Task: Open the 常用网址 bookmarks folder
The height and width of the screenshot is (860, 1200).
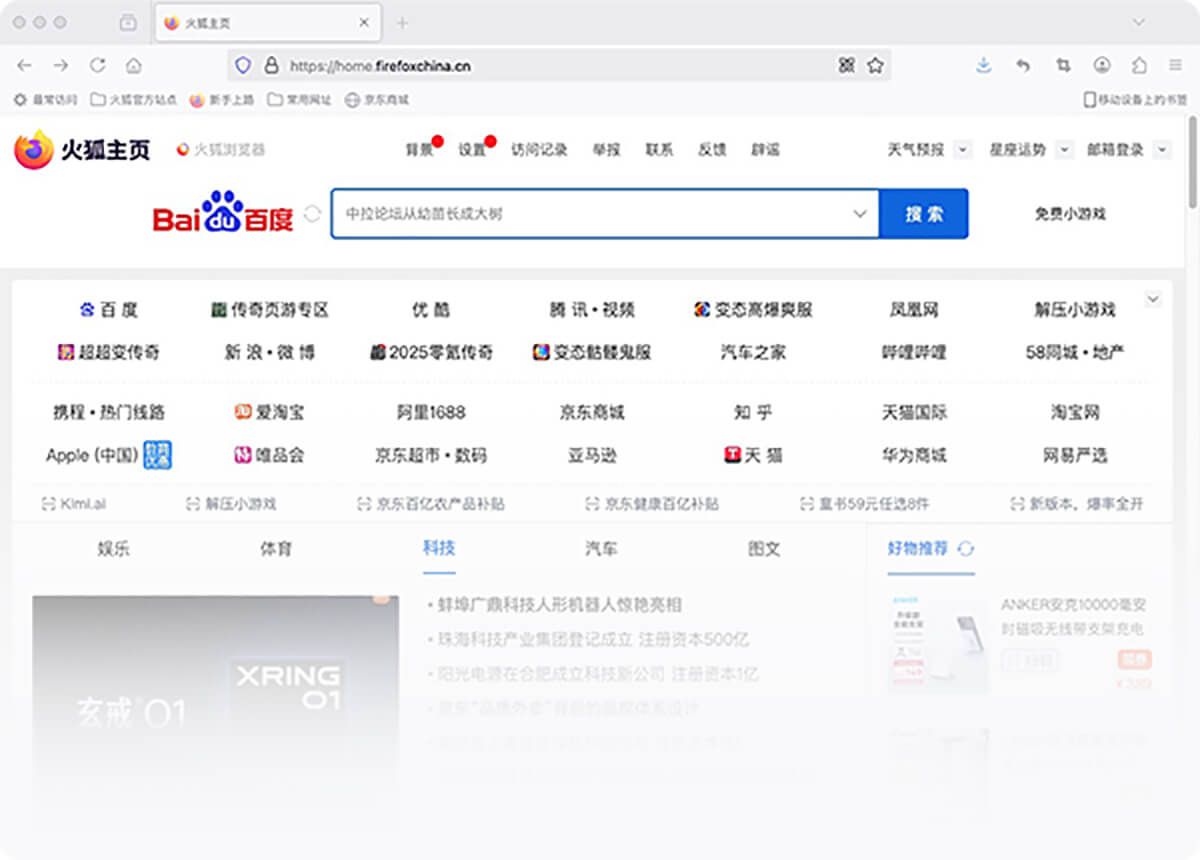Action: pyautogui.click(x=299, y=100)
